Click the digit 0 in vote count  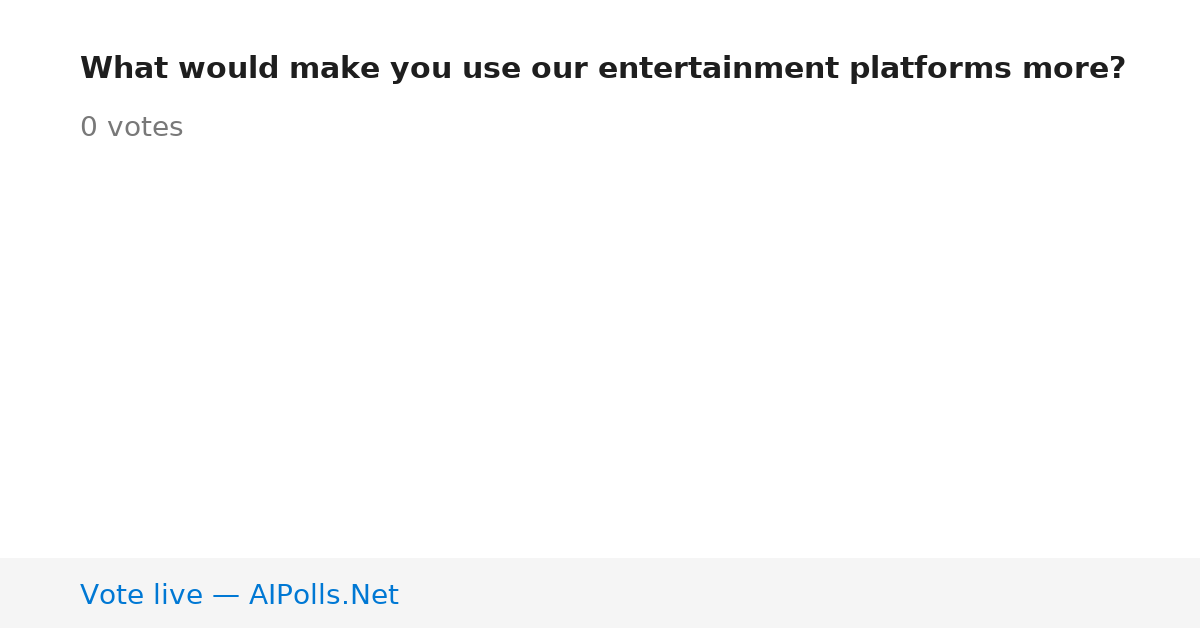[x=89, y=128]
